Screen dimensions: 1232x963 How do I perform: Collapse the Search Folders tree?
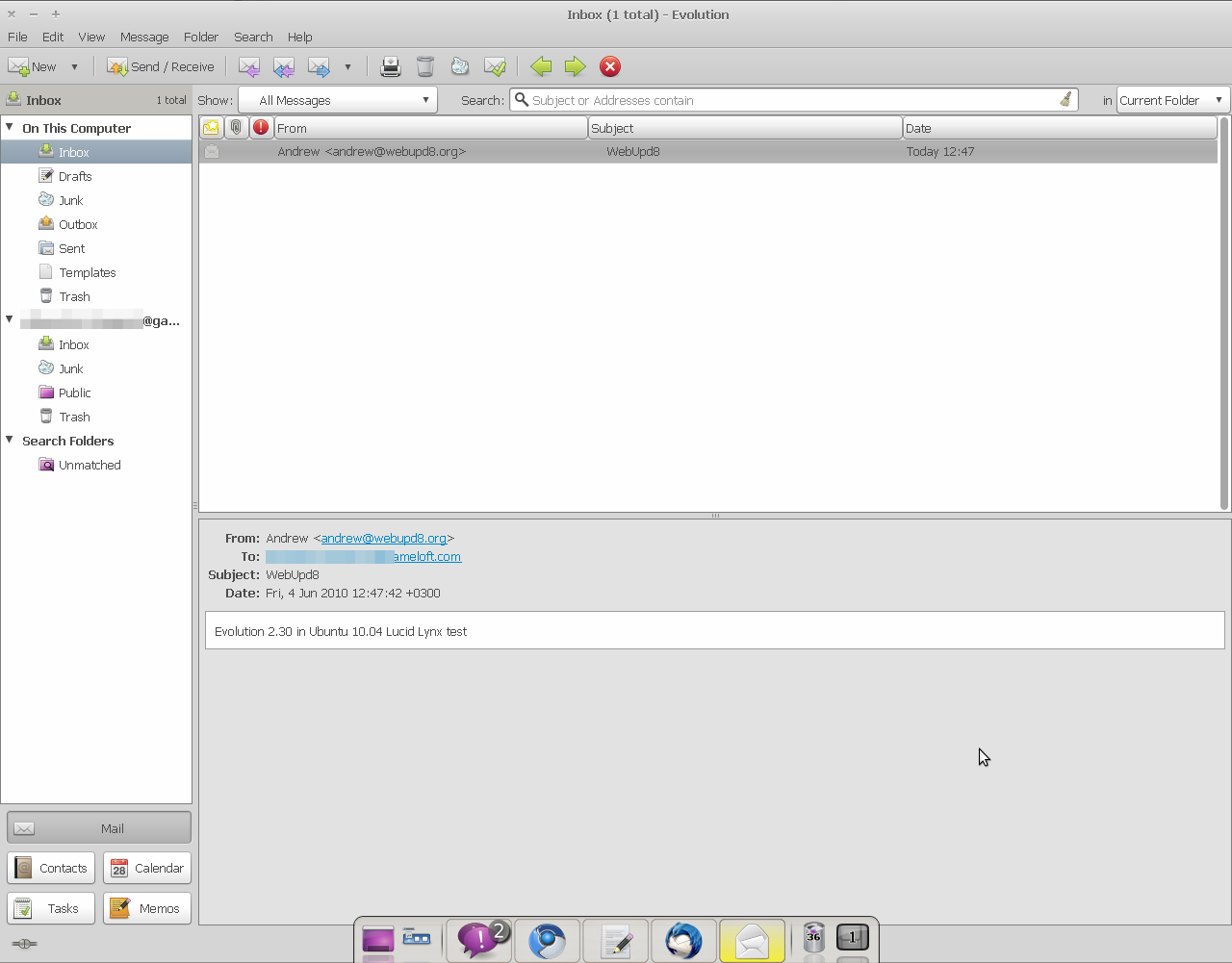tap(10, 440)
